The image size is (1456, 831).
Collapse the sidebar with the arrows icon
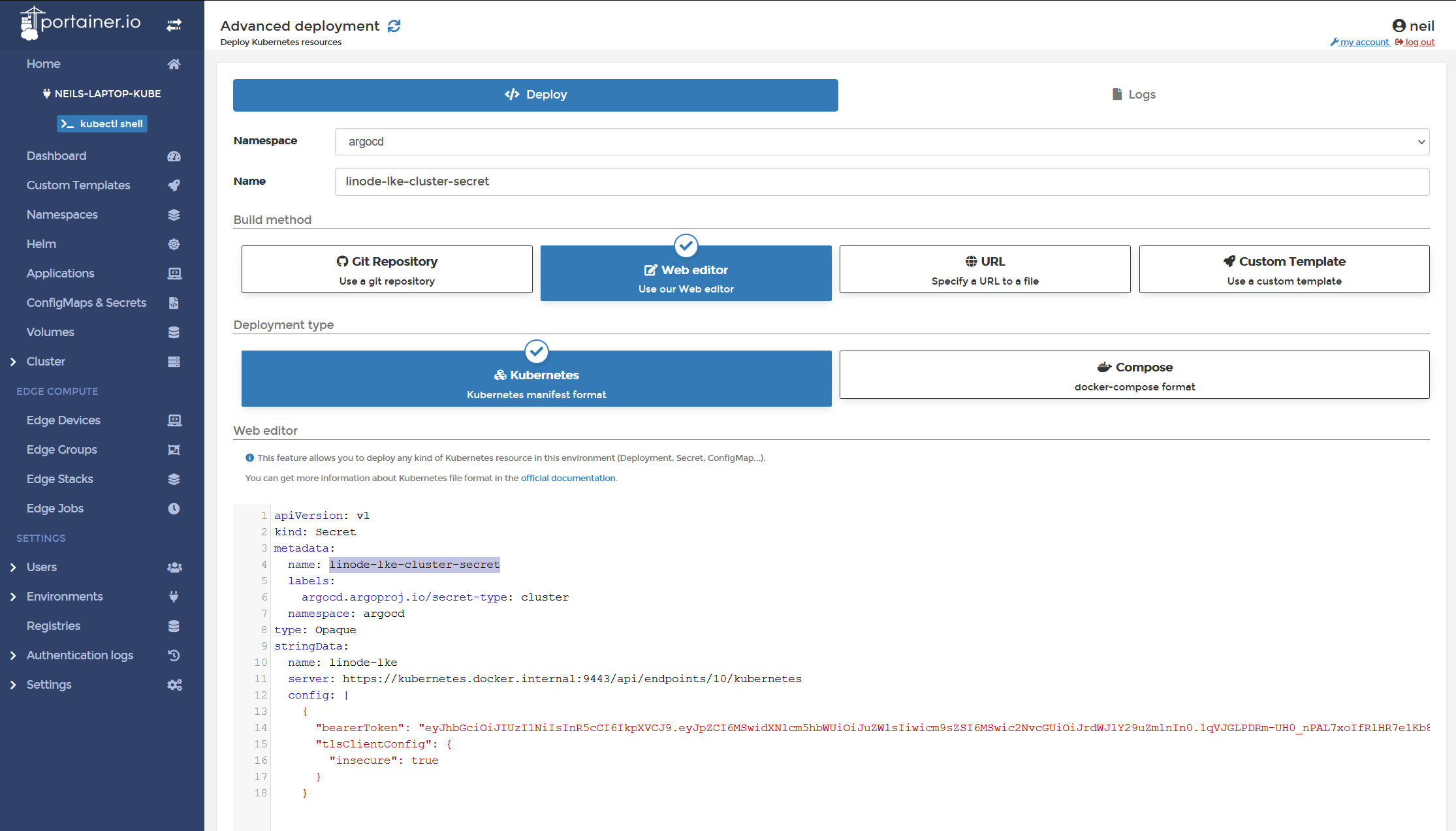(x=174, y=25)
